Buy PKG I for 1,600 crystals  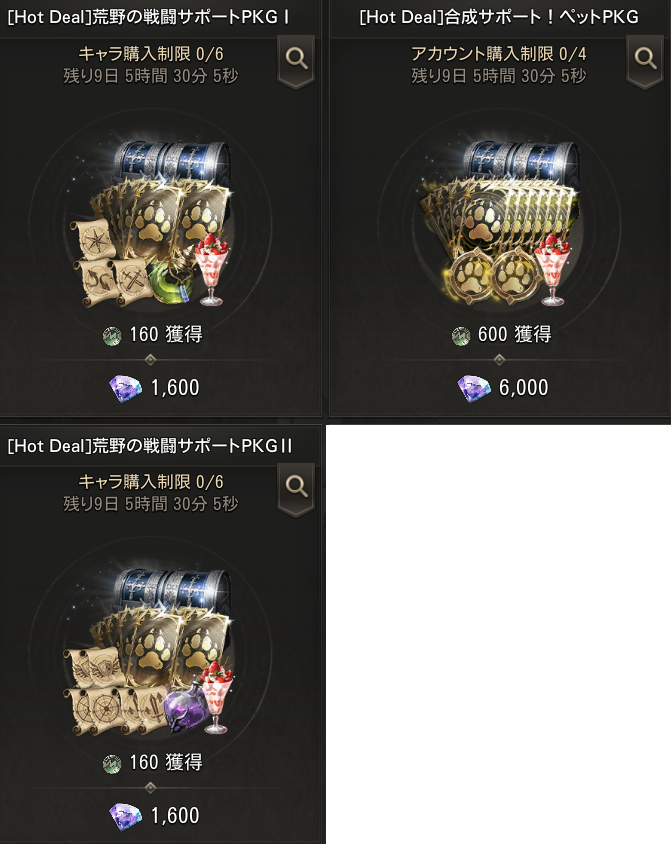(x=154, y=388)
